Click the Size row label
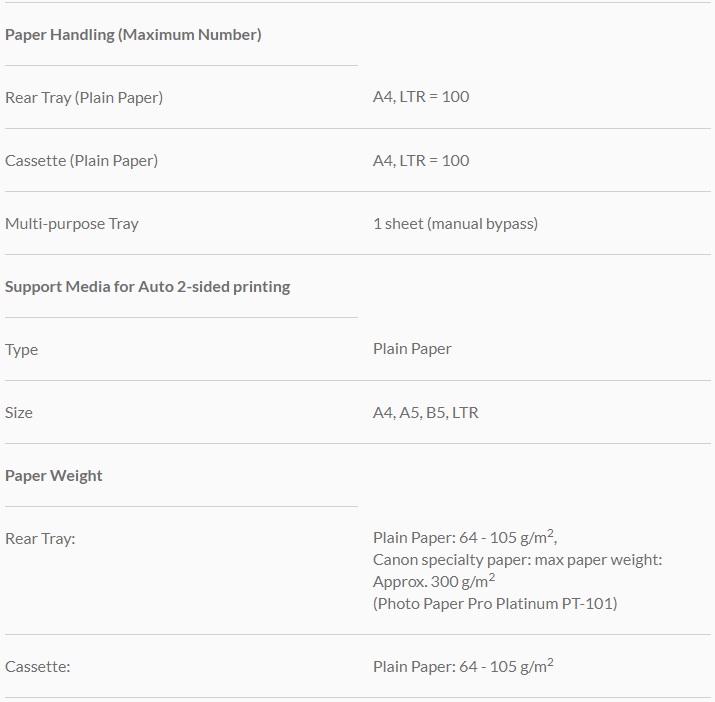 [x=19, y=413]
